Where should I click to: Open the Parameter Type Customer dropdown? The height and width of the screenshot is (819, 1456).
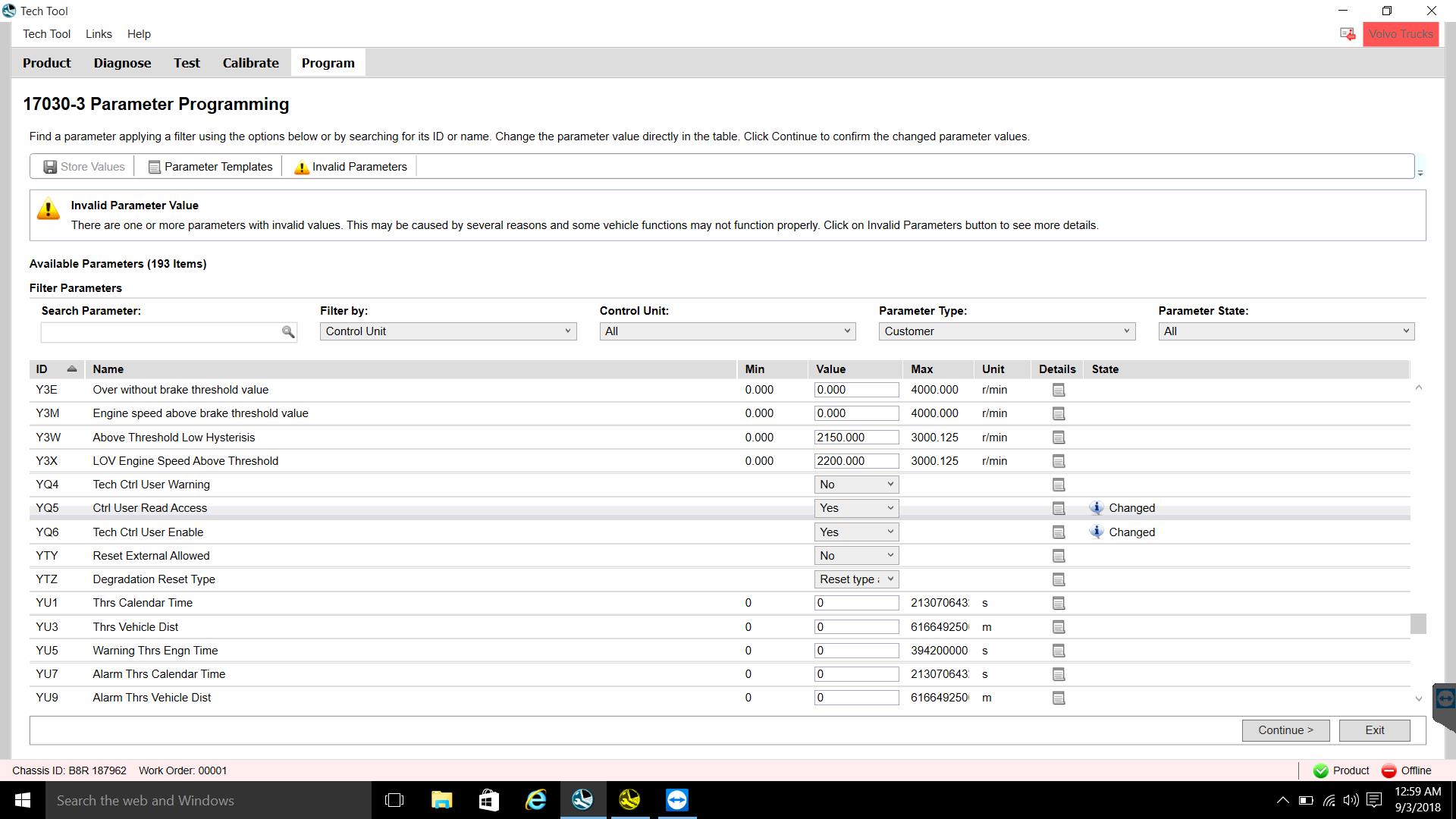pos(1006,331)
